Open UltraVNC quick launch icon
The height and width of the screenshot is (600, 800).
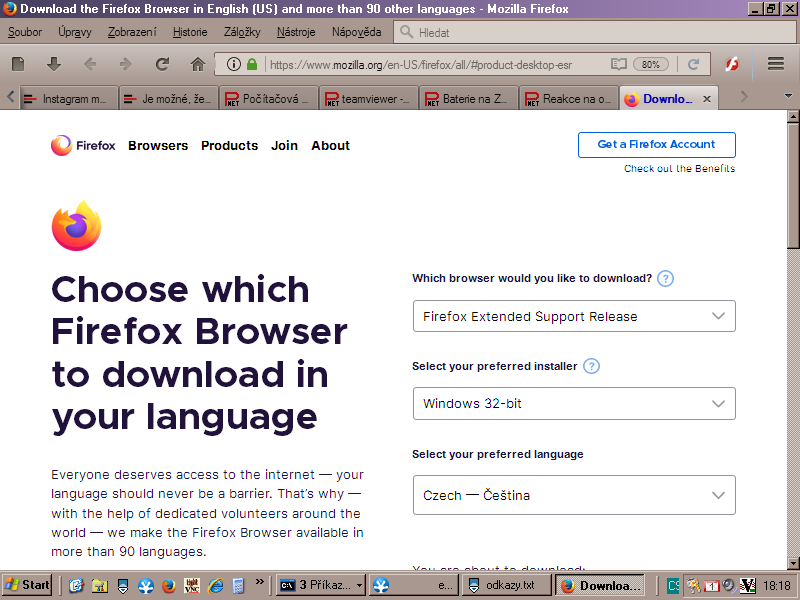pyautogui.click(x=192, y=585)
